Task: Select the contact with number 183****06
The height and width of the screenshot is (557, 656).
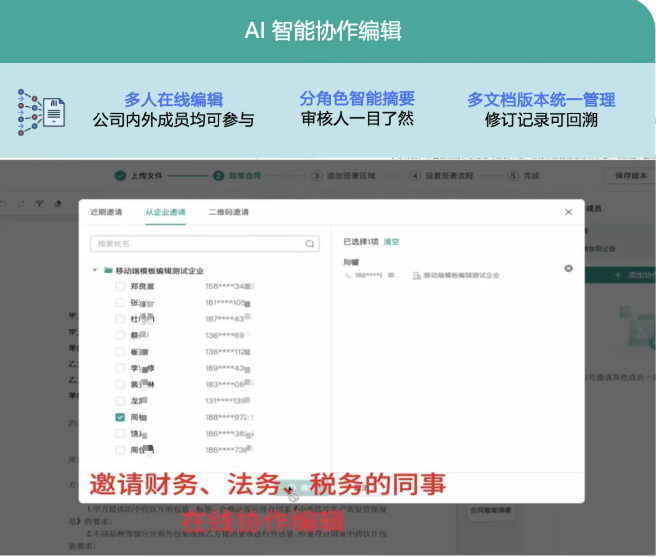Action: [x=120, y=384]
